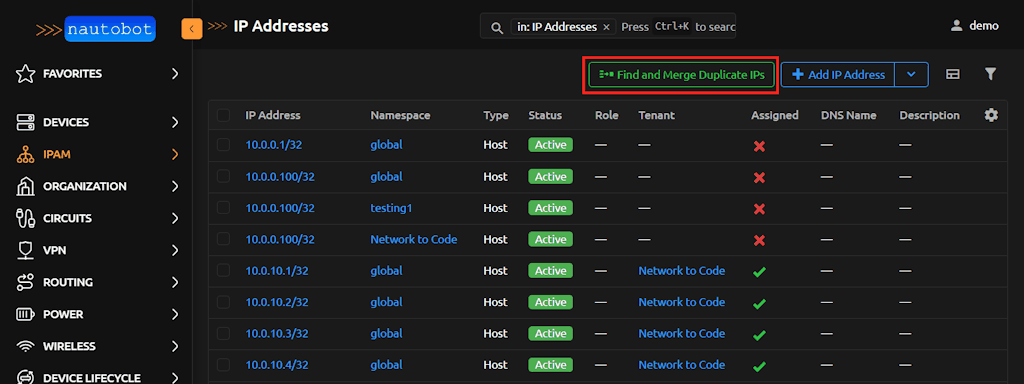
Task: Open the ORGANIZATION menu item
Action: pyautogui.click(x=97, y=186)
